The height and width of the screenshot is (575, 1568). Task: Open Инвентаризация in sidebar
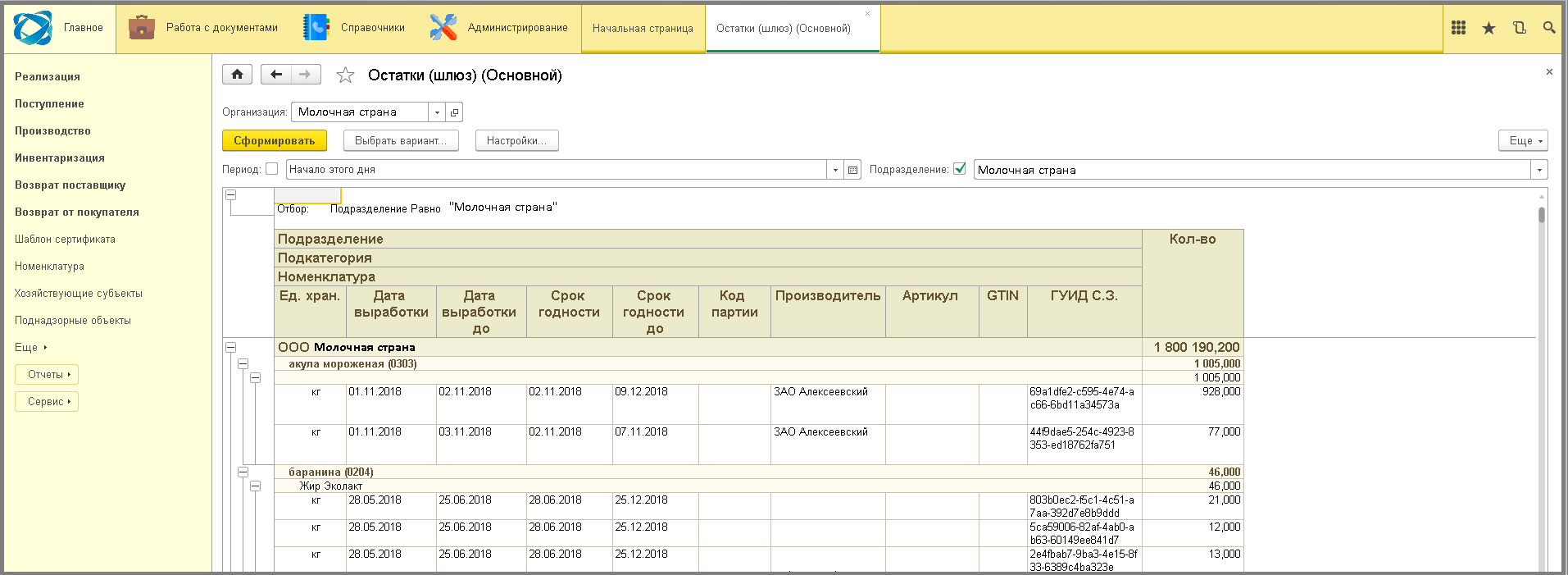tap(60, 157)
